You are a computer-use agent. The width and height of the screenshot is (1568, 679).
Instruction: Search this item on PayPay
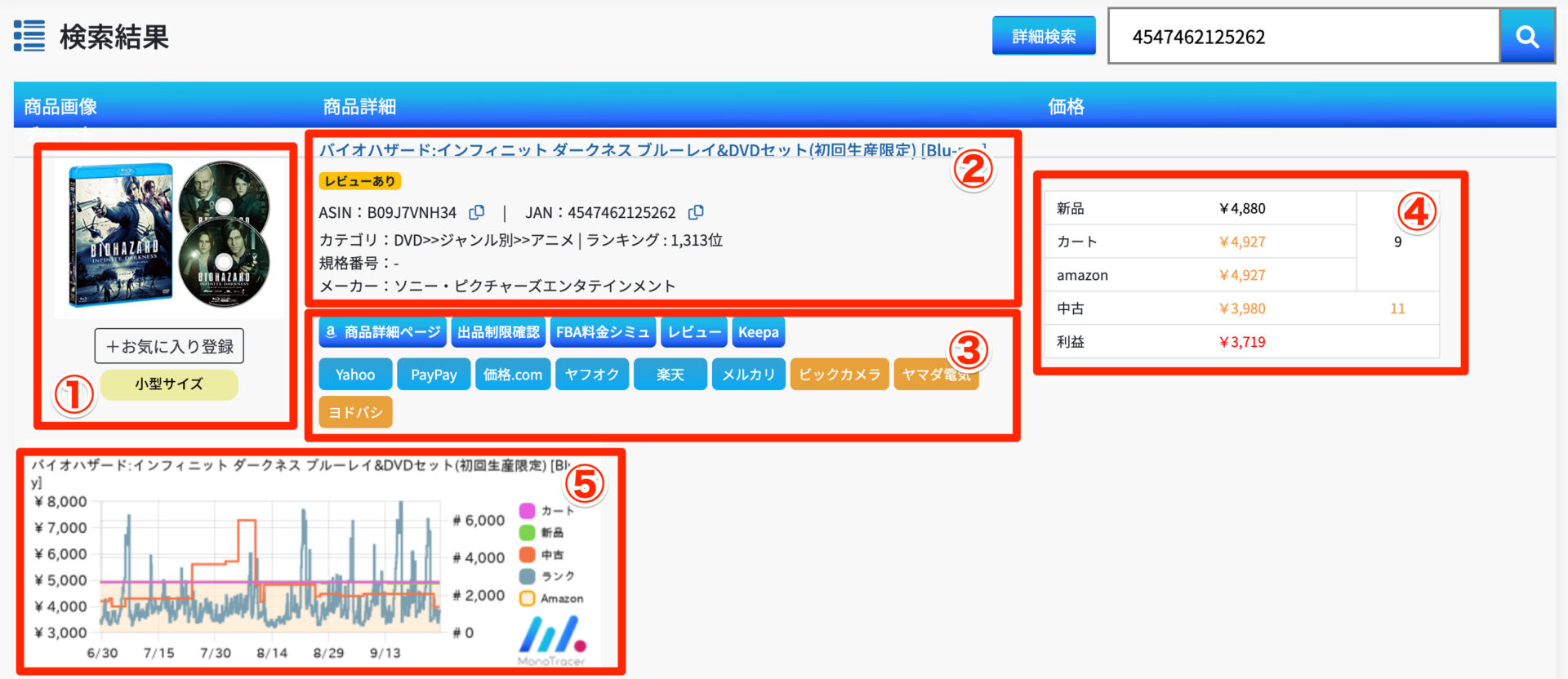pyautogui.click(x=434, y=375)
